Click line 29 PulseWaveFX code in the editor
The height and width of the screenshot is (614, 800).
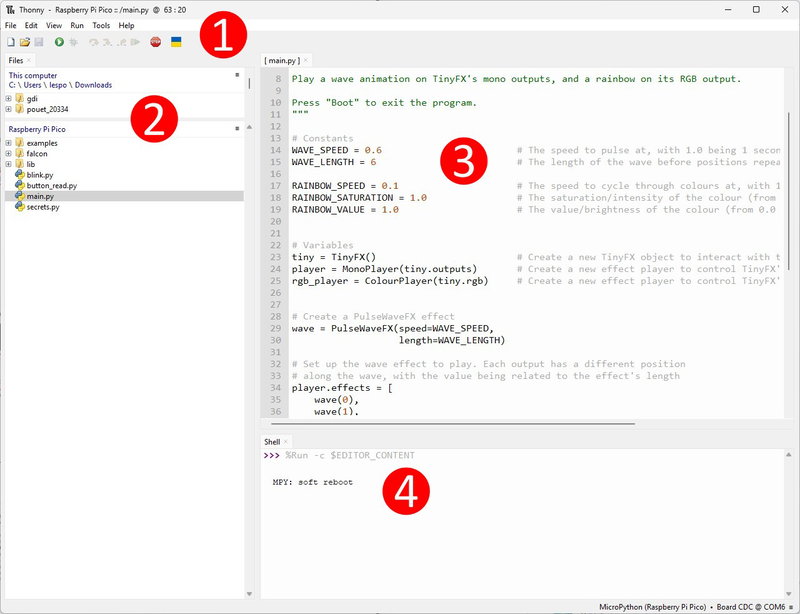click(x=393, y=328)
